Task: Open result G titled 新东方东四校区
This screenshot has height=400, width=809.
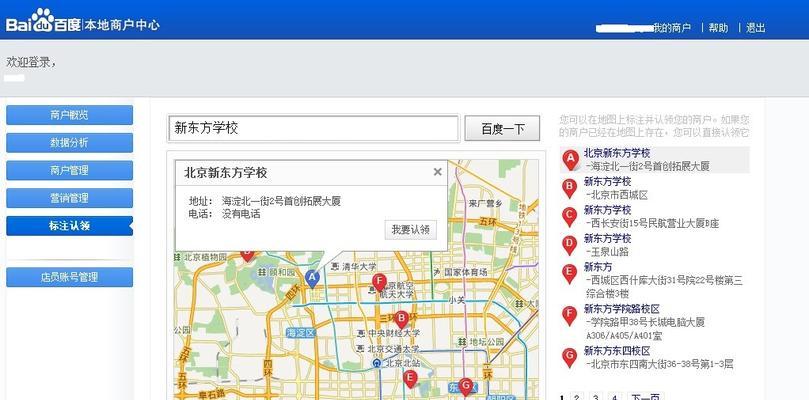Action: pos(617,351)
